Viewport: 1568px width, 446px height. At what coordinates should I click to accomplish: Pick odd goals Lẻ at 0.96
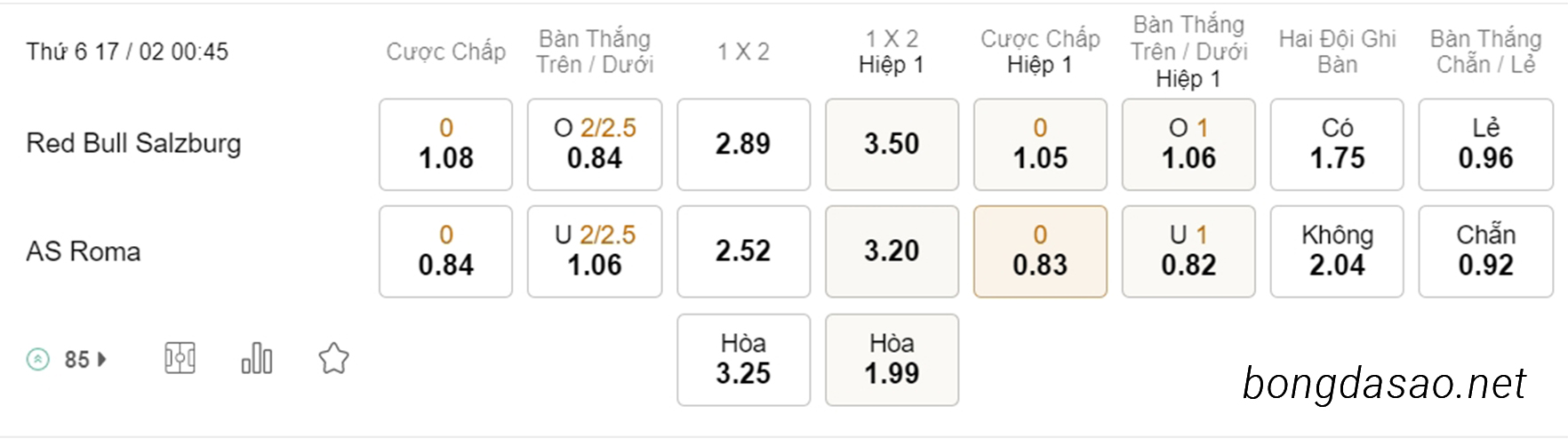click(1485, 144)
